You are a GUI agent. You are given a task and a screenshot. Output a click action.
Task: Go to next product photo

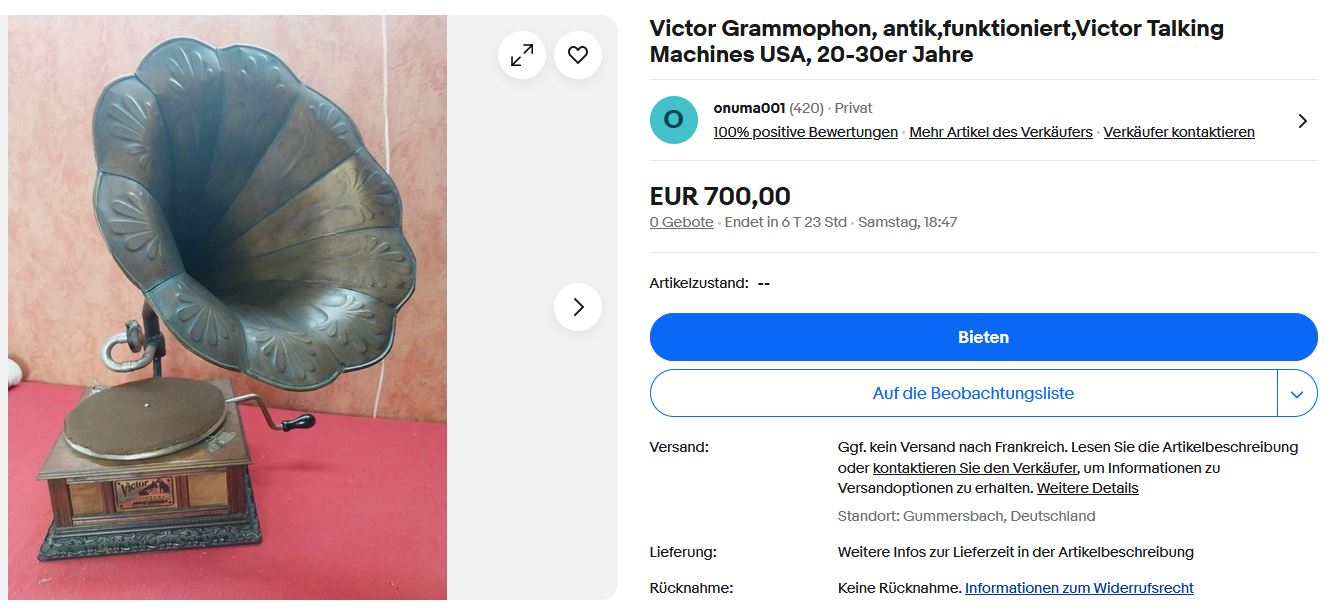(578, 307)
